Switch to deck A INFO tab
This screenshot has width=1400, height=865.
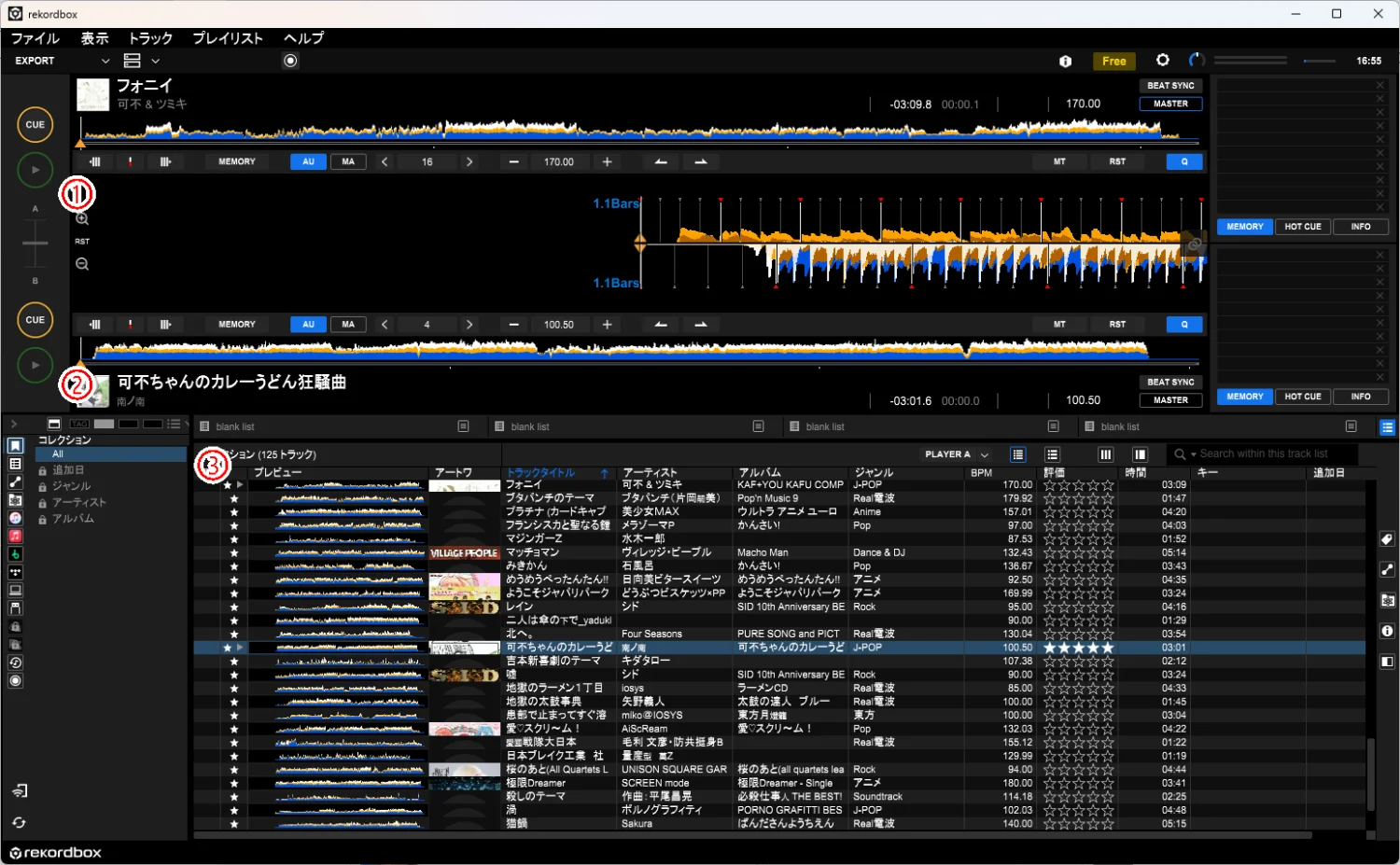(x=1361, y=227)
